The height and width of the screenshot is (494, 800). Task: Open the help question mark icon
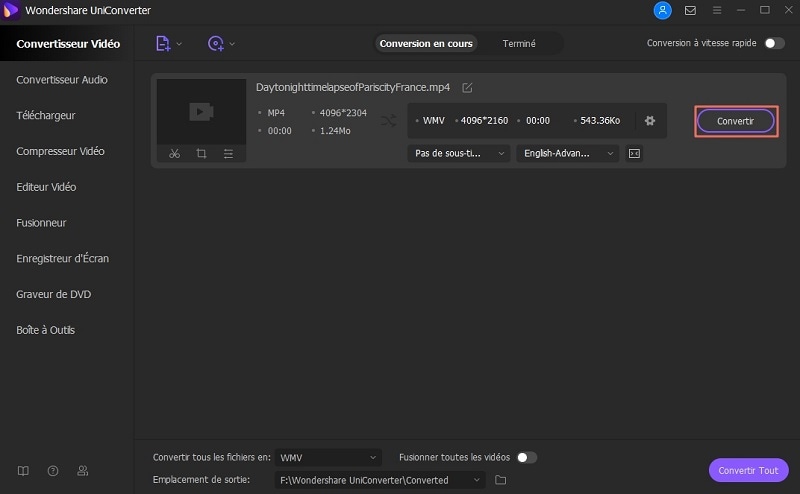click(53, 471)
